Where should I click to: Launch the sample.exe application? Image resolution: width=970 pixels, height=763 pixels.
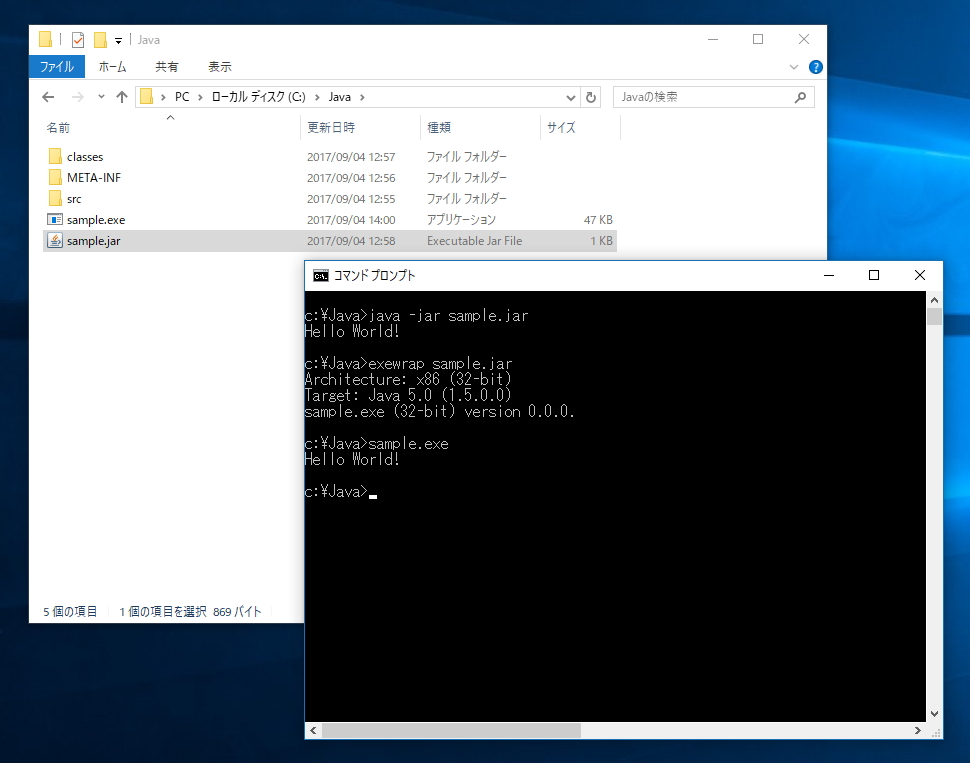pos(95,219)
